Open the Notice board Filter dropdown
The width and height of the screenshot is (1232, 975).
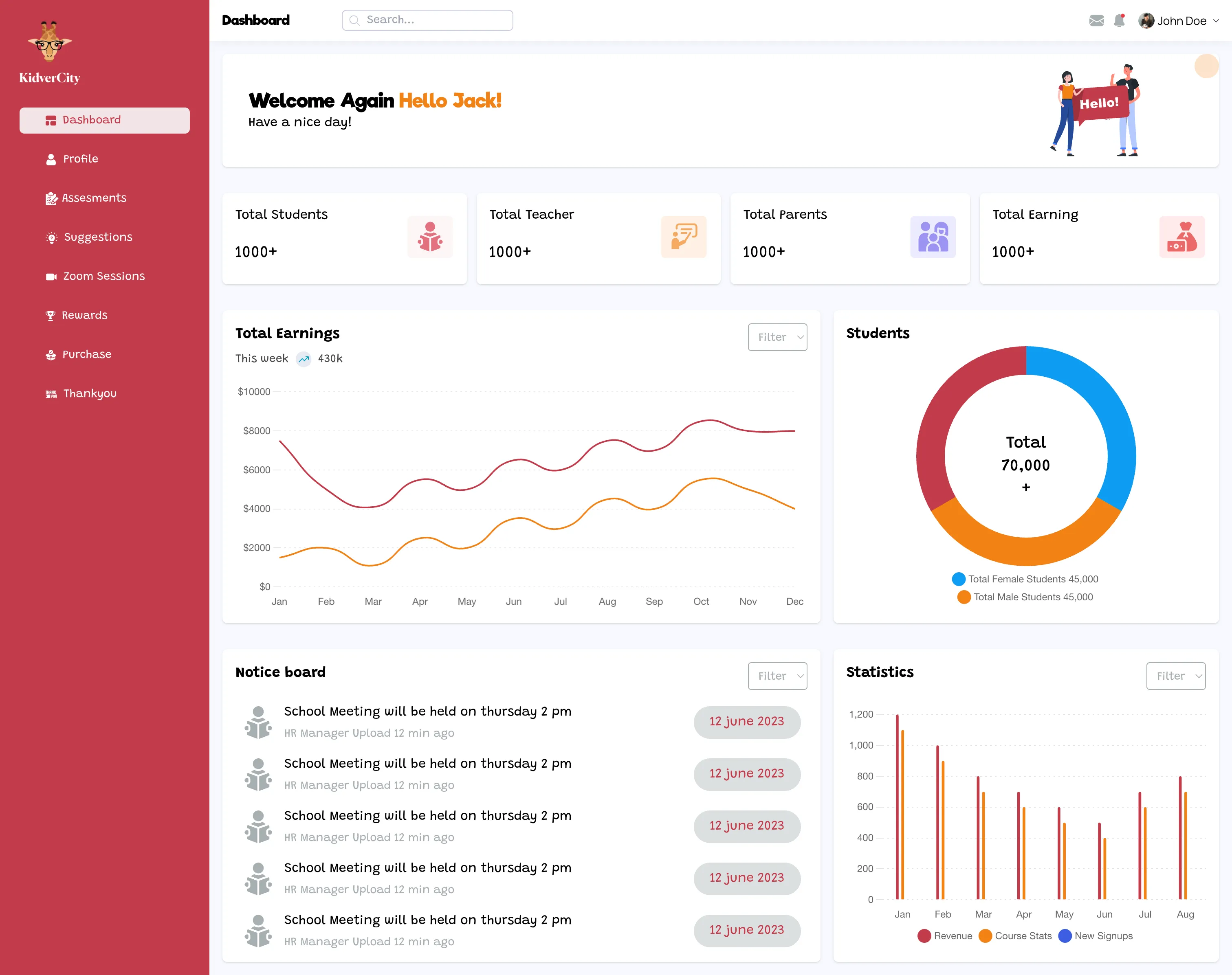pos(777,676)
